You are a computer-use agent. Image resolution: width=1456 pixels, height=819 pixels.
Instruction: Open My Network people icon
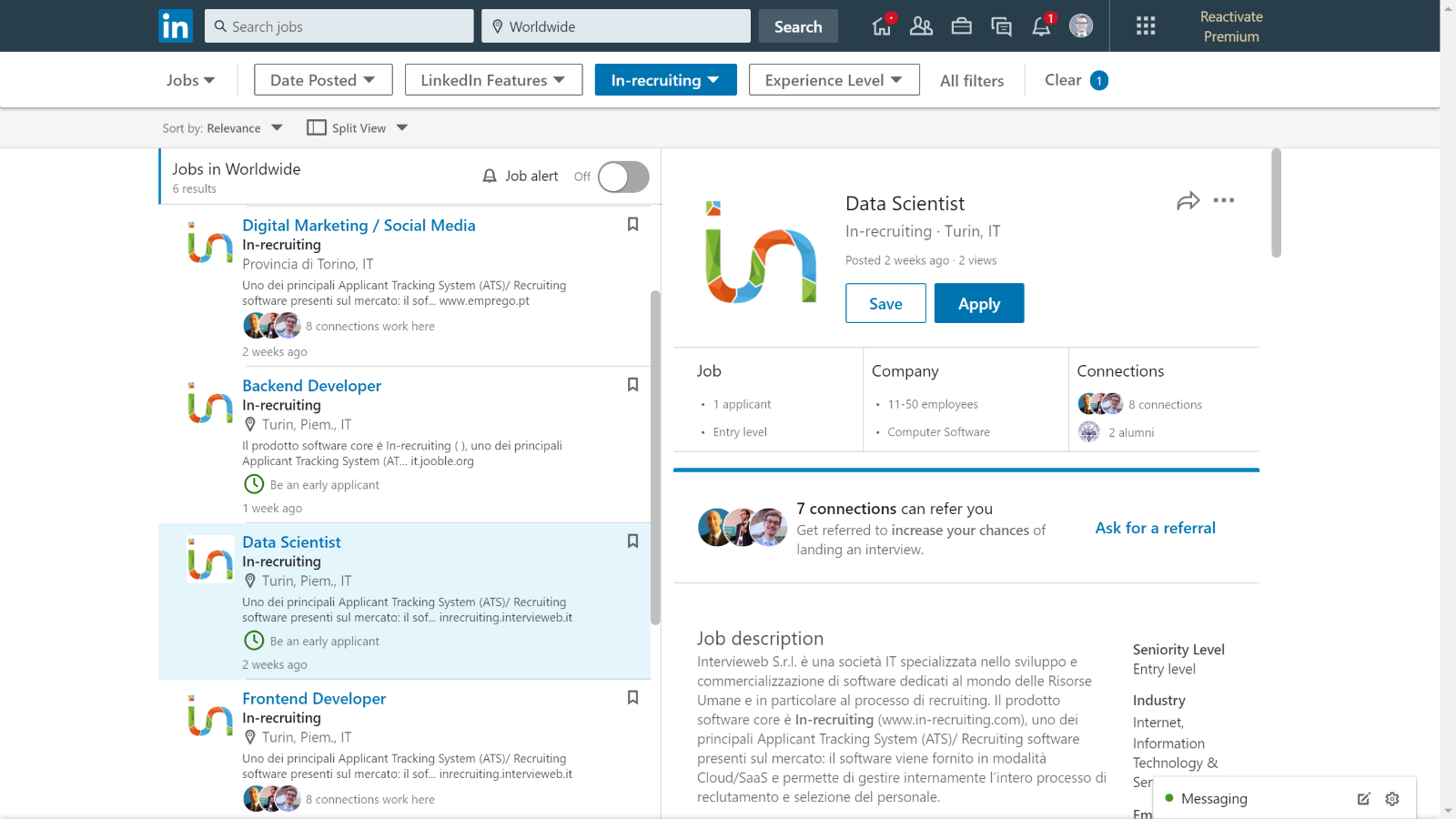click(x=921, y=26)
